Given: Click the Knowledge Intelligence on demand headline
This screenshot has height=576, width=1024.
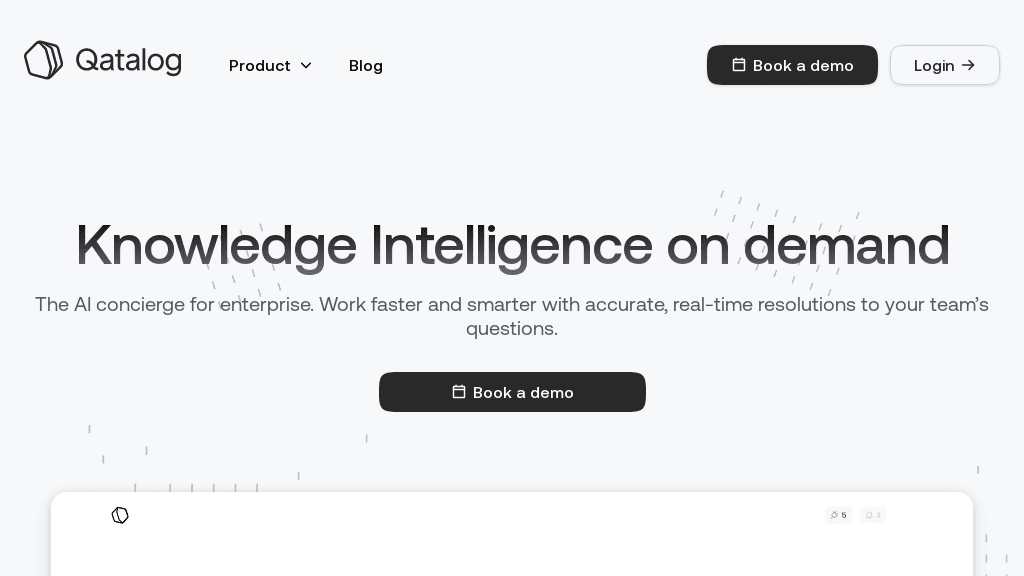Looking at the screenshot, I should point(512,245).
